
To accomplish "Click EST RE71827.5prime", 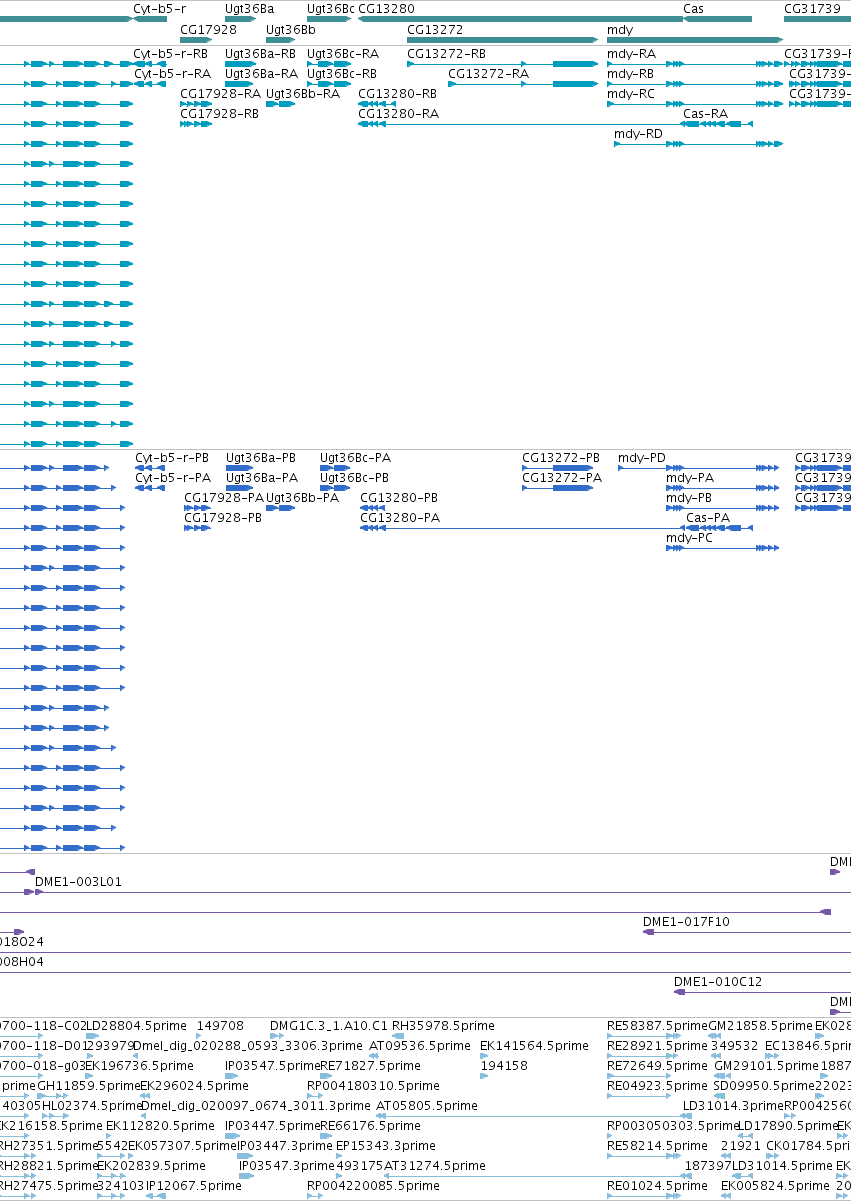I will pyautogui.click(x=371, y=1066).
